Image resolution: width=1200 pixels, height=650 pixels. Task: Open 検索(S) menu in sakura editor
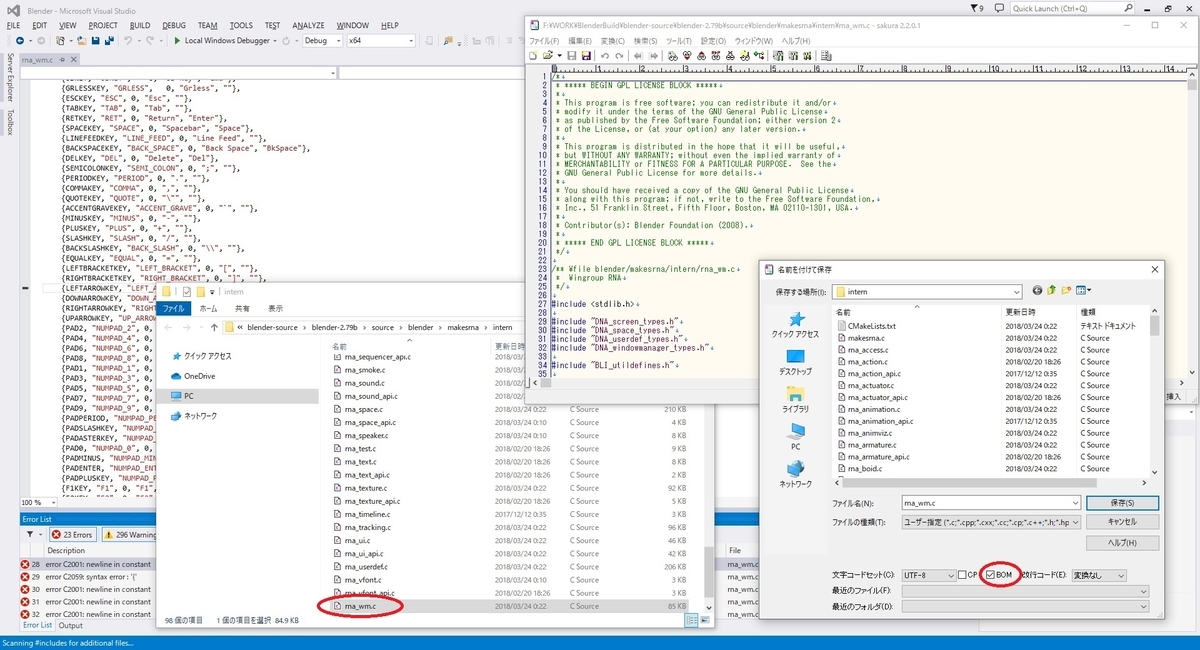pos(644,41)
